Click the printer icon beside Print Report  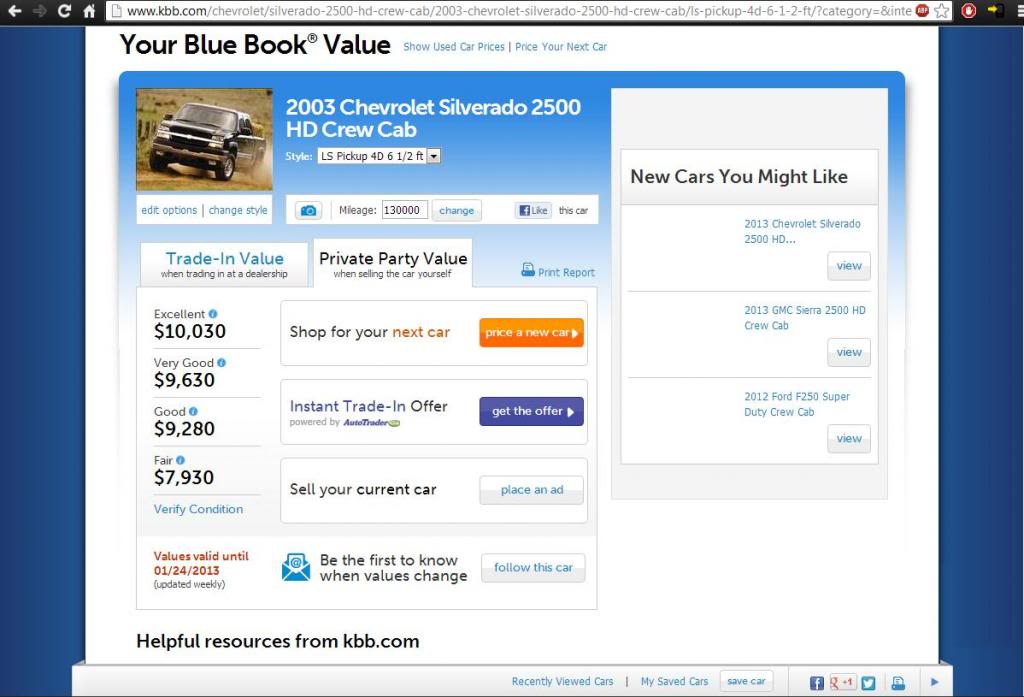pyautogui.click(x=528, y=270)
